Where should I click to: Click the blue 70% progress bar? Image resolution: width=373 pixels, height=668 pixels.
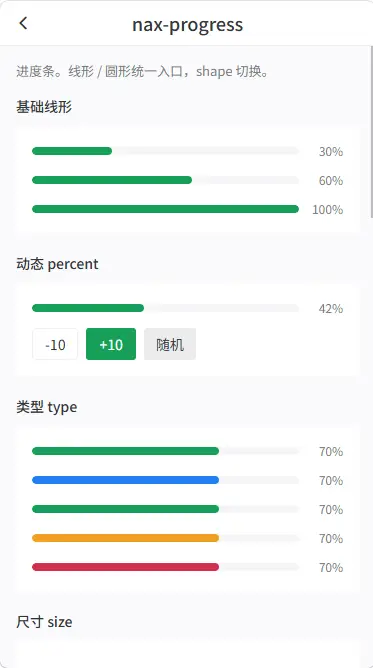click(x=166, y=480)
